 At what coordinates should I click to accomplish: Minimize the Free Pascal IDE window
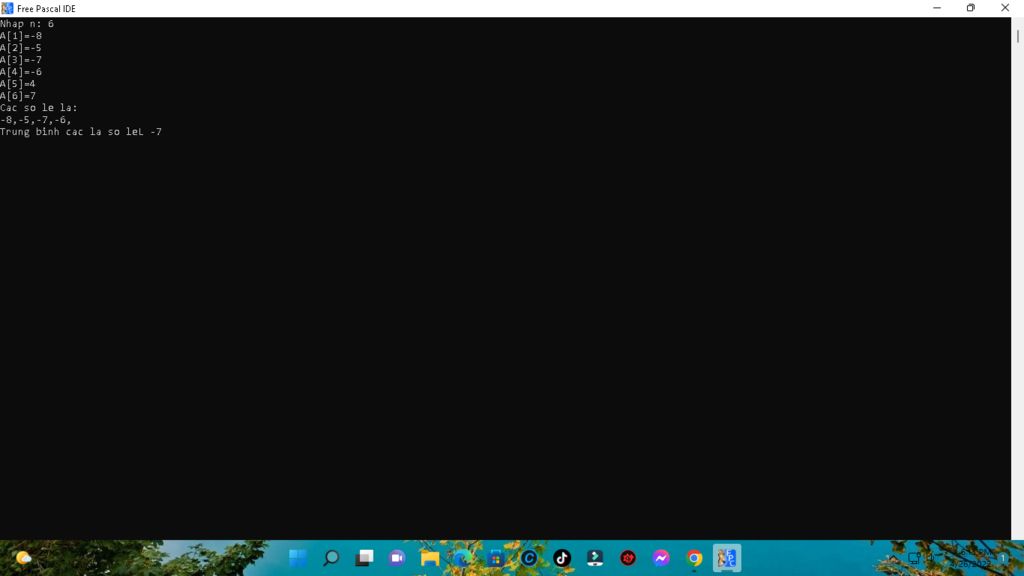click(x=937, y=8)
